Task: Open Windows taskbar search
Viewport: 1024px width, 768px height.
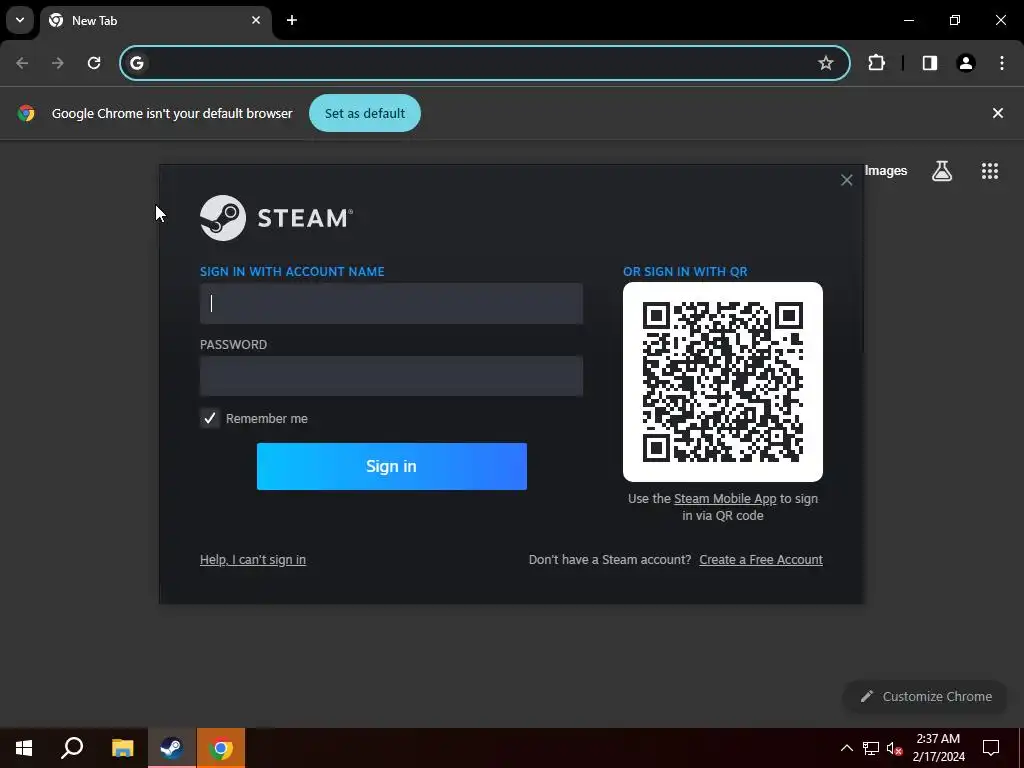Action: pos(72,748)
